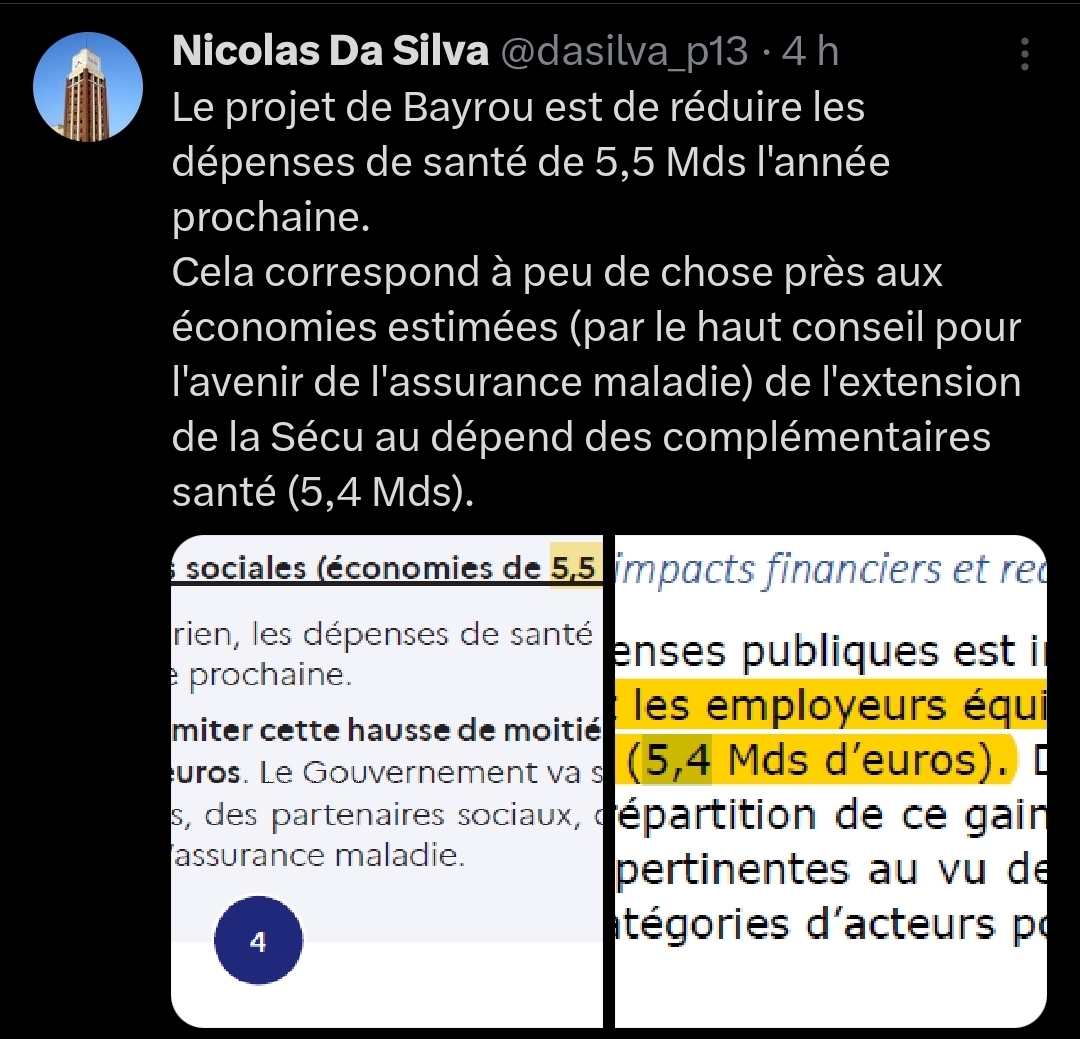Screen dimensions: 1080x1039
Task: Click the bold text miter cette hausse de moitié
Action: [386, 730]
